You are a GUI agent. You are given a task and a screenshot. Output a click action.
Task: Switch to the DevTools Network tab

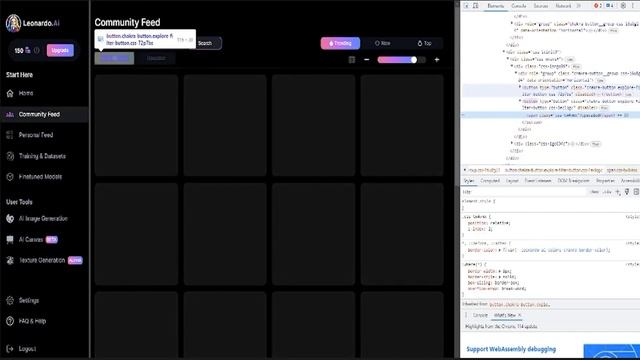pyautogui.click(x=563, y=6)
